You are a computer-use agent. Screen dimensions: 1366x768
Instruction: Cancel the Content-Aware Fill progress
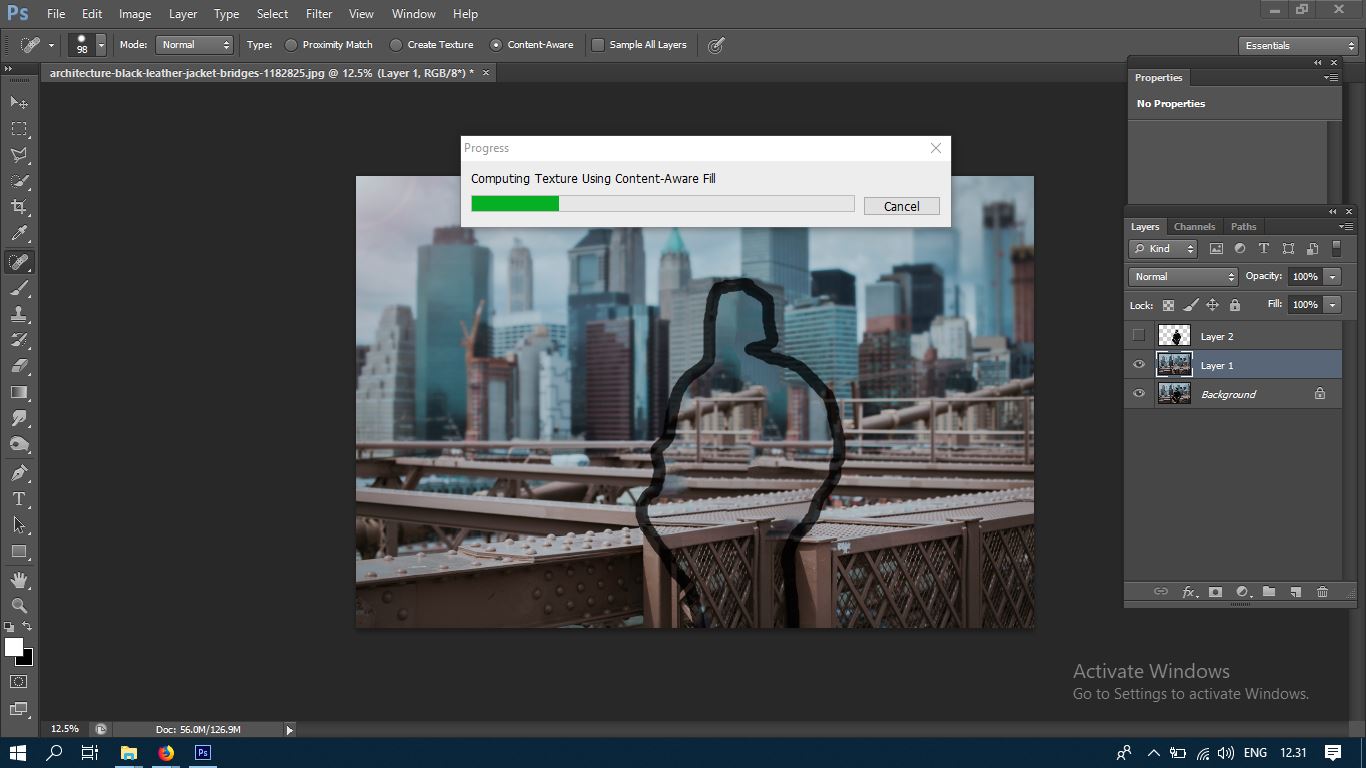tap(901, 206)
